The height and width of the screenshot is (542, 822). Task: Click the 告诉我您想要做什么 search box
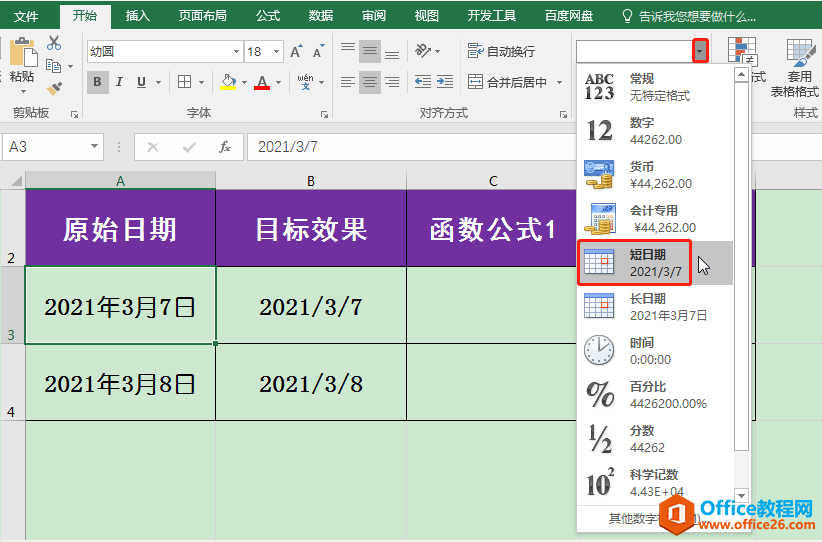(x=689, y=16)
